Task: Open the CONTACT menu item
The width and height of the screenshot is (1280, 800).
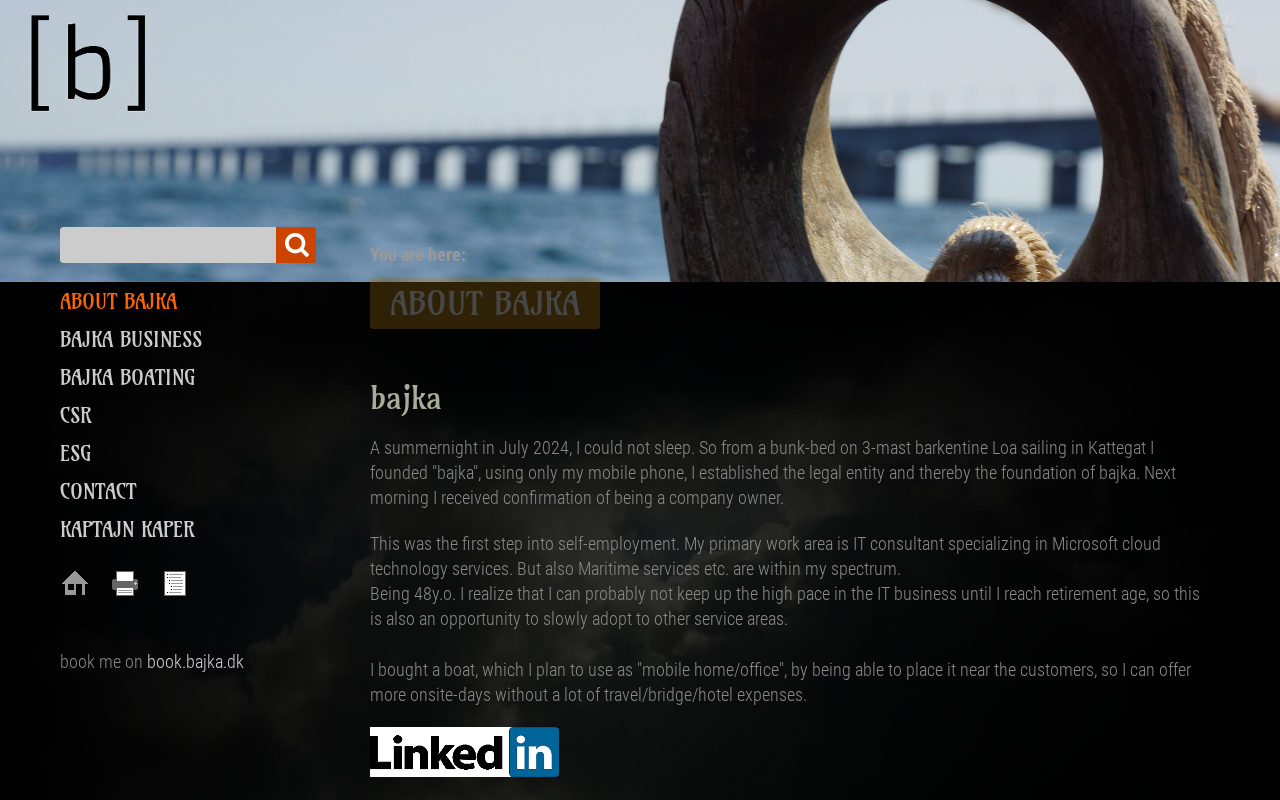Action: point(98,492)
